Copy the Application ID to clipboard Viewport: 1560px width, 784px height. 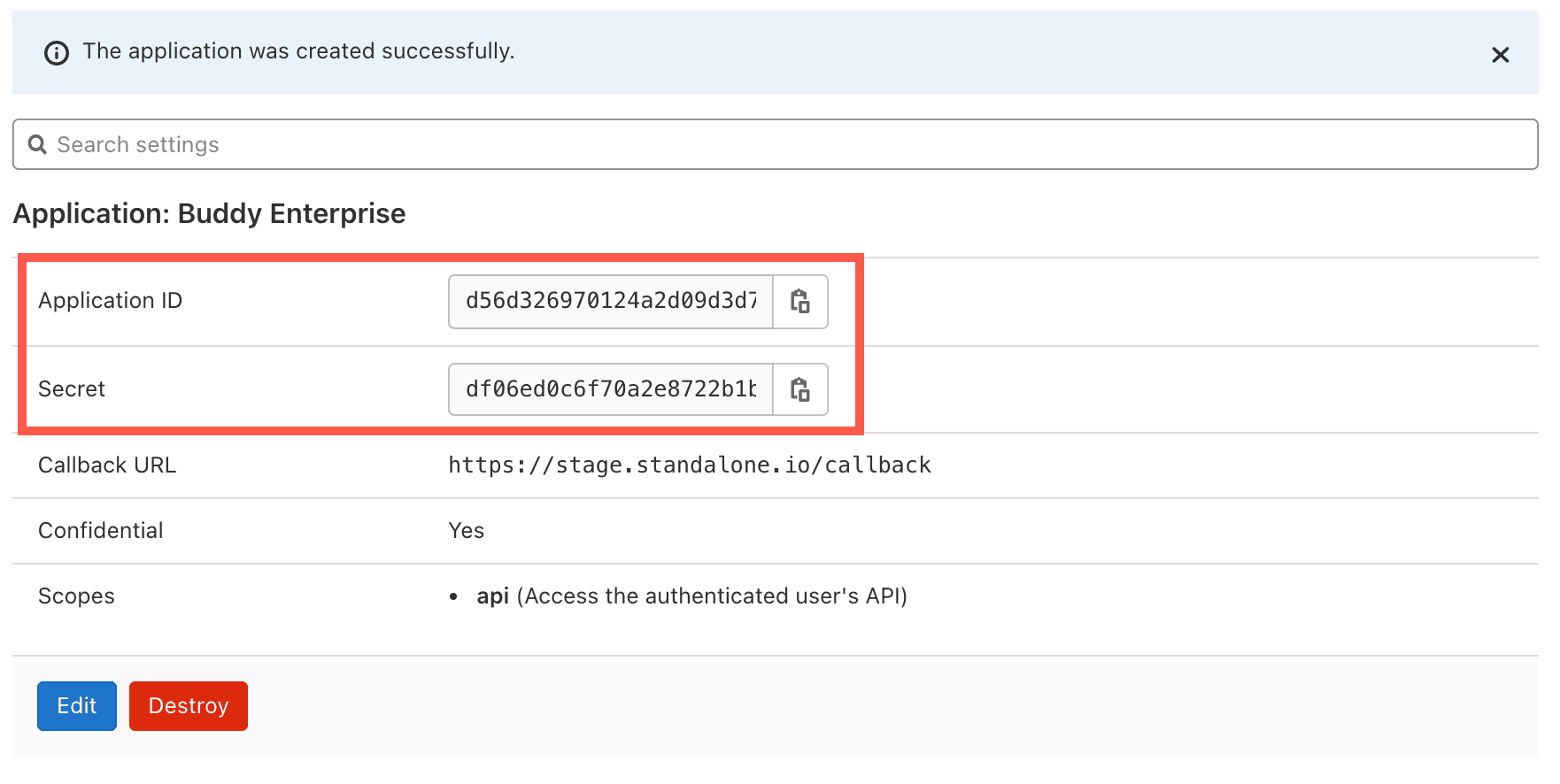click(x=800, y=302)
